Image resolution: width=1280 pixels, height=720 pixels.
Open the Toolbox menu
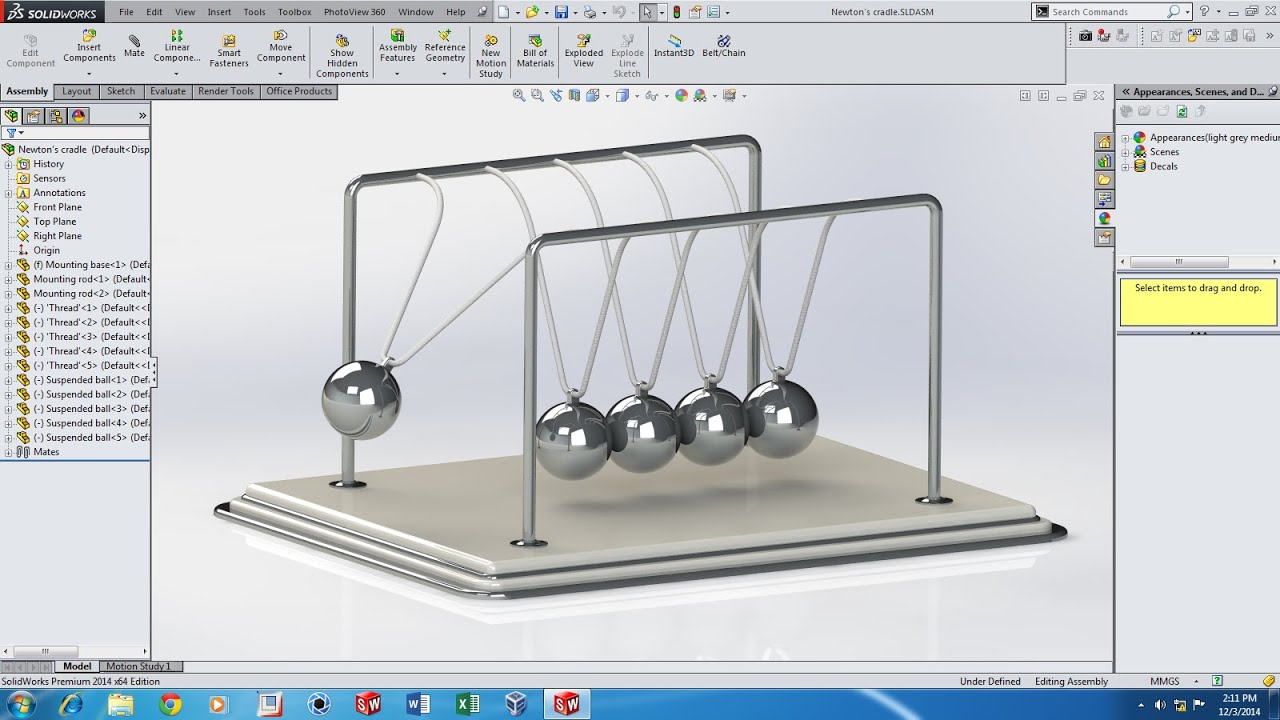coord(295,12)
